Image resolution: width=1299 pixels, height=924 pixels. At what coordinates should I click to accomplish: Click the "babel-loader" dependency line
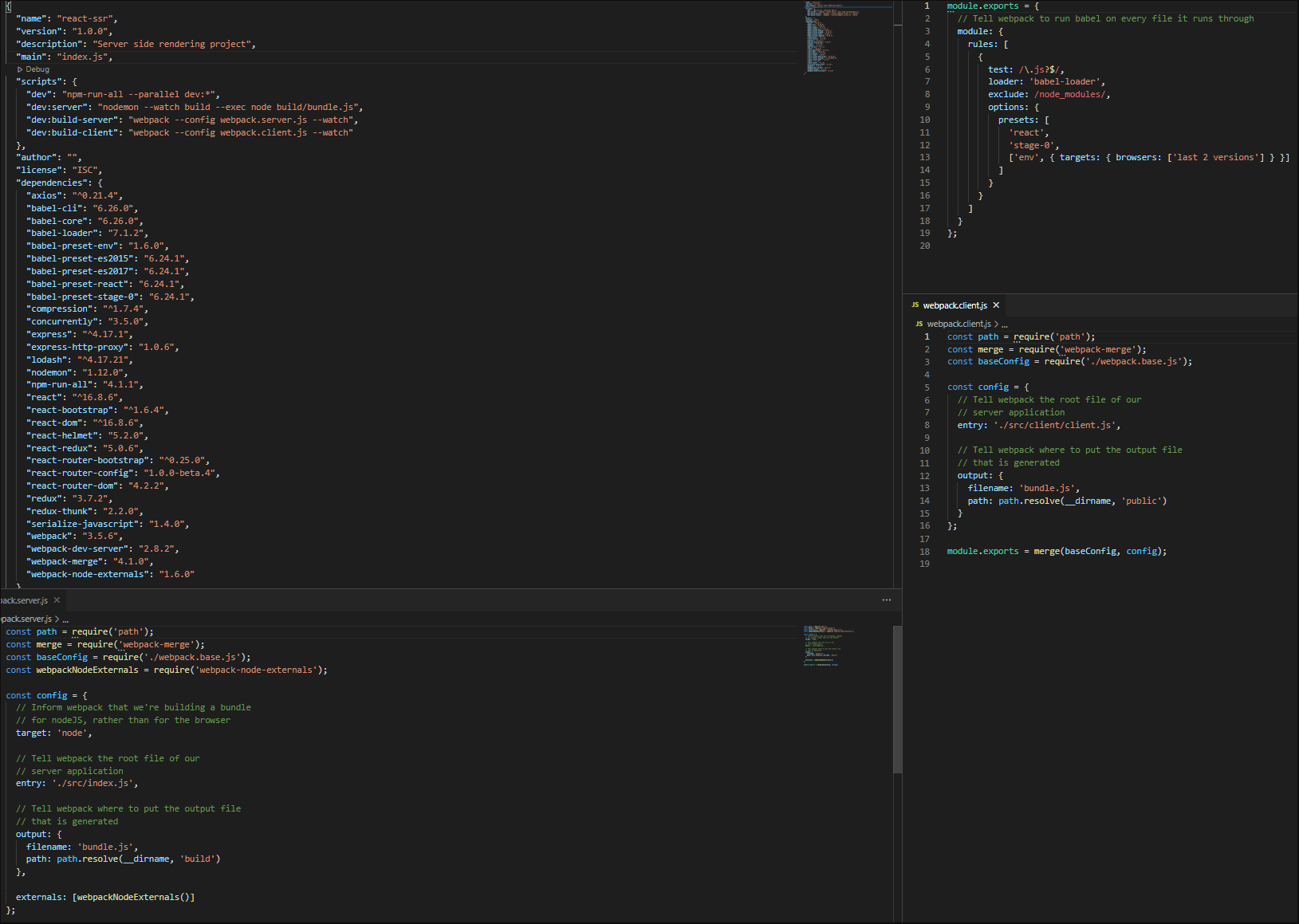[87, 233]
